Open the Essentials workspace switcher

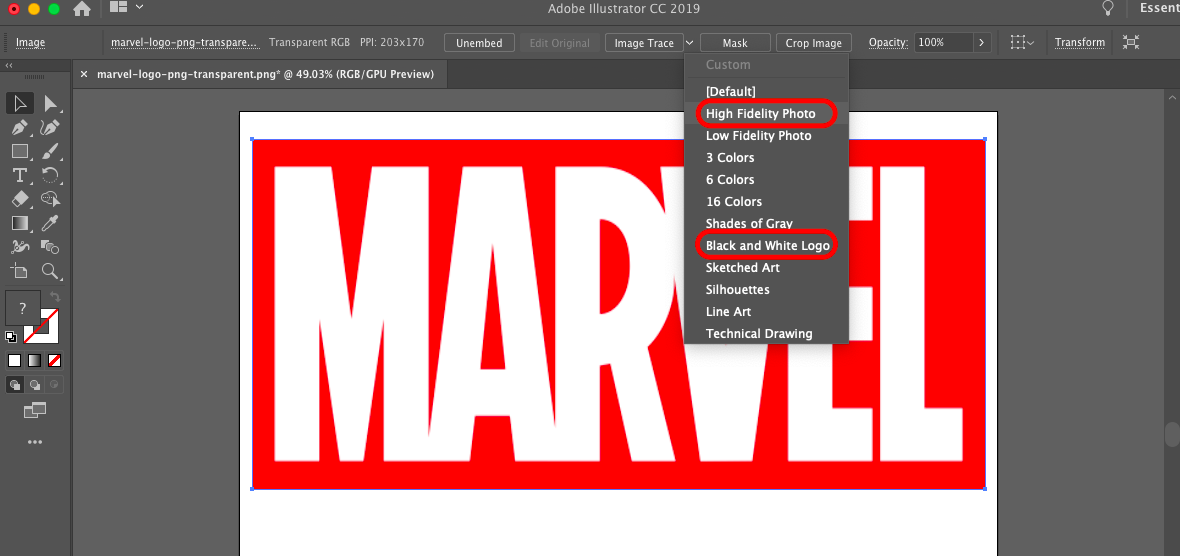pyautogui.click(x=1160, y=9)
